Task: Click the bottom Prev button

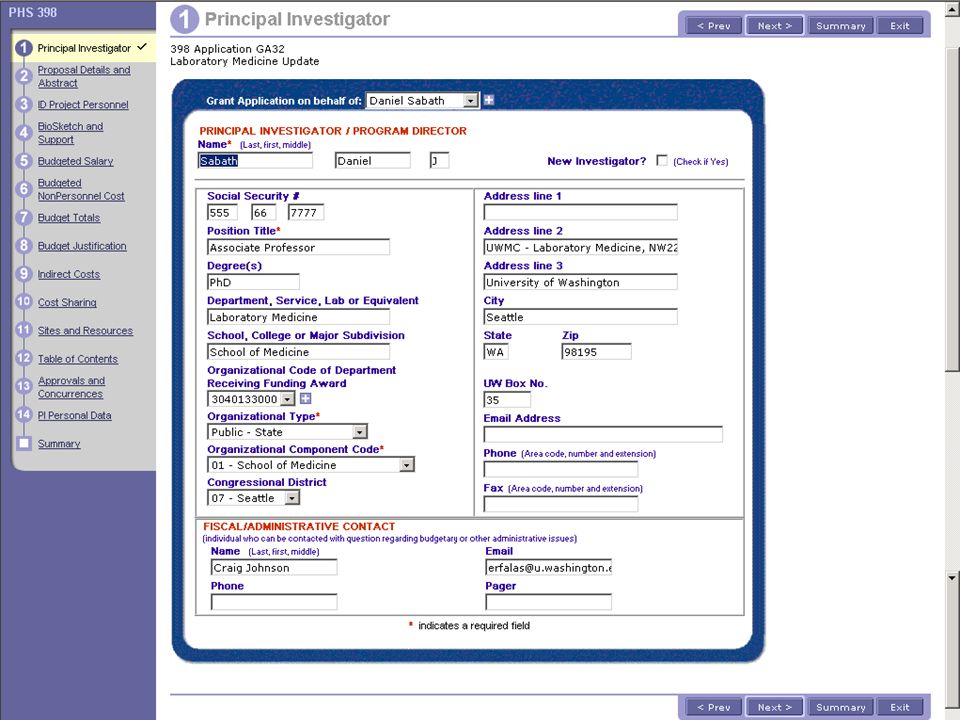Action: [x=713, y=707]
